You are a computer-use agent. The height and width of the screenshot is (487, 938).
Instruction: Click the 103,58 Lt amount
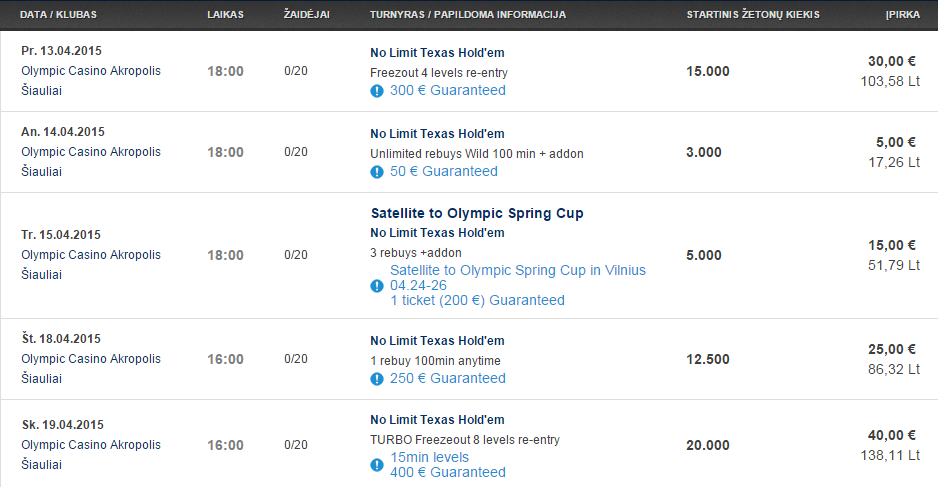(x=890, y=81)
